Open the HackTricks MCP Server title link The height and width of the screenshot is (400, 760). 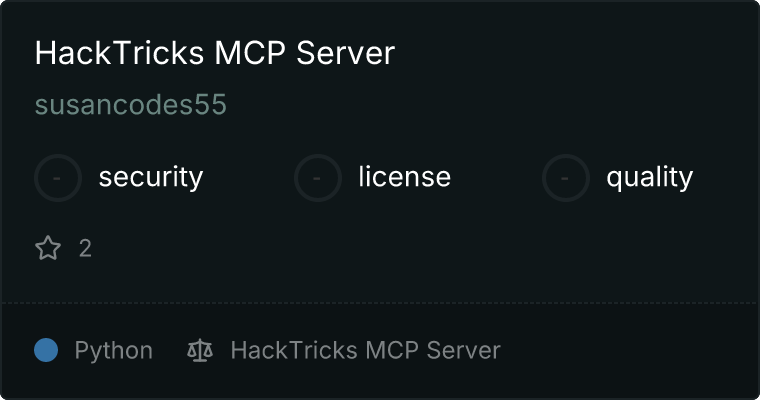coord(215,52)
